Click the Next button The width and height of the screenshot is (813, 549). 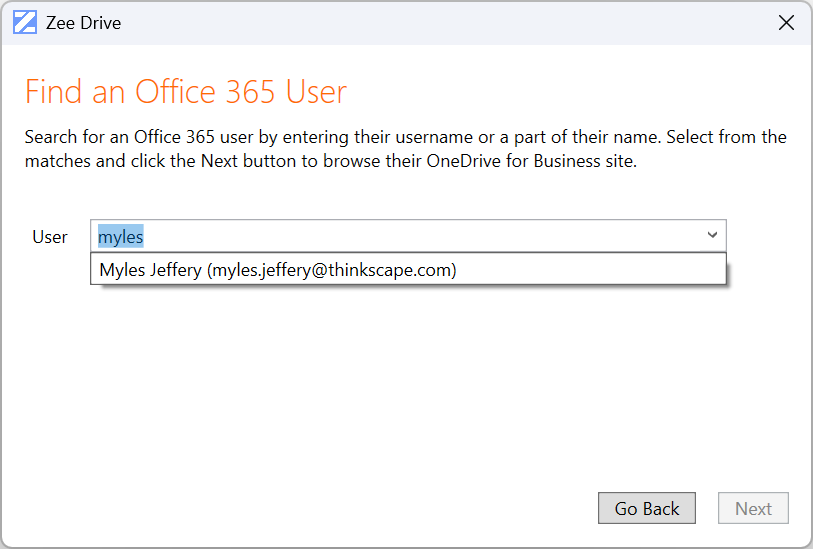753,508
